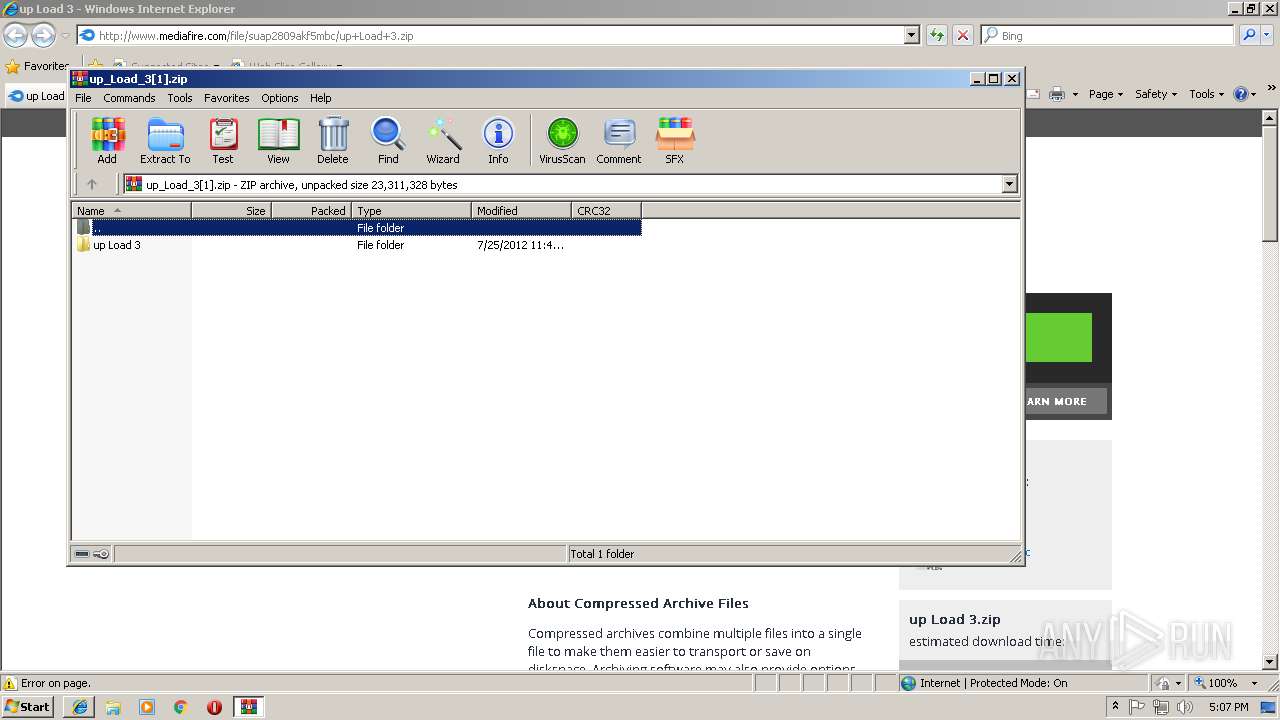
Task: Click the IE page vertical scrollbar down arrow
Action: [x=1270, y=662]
